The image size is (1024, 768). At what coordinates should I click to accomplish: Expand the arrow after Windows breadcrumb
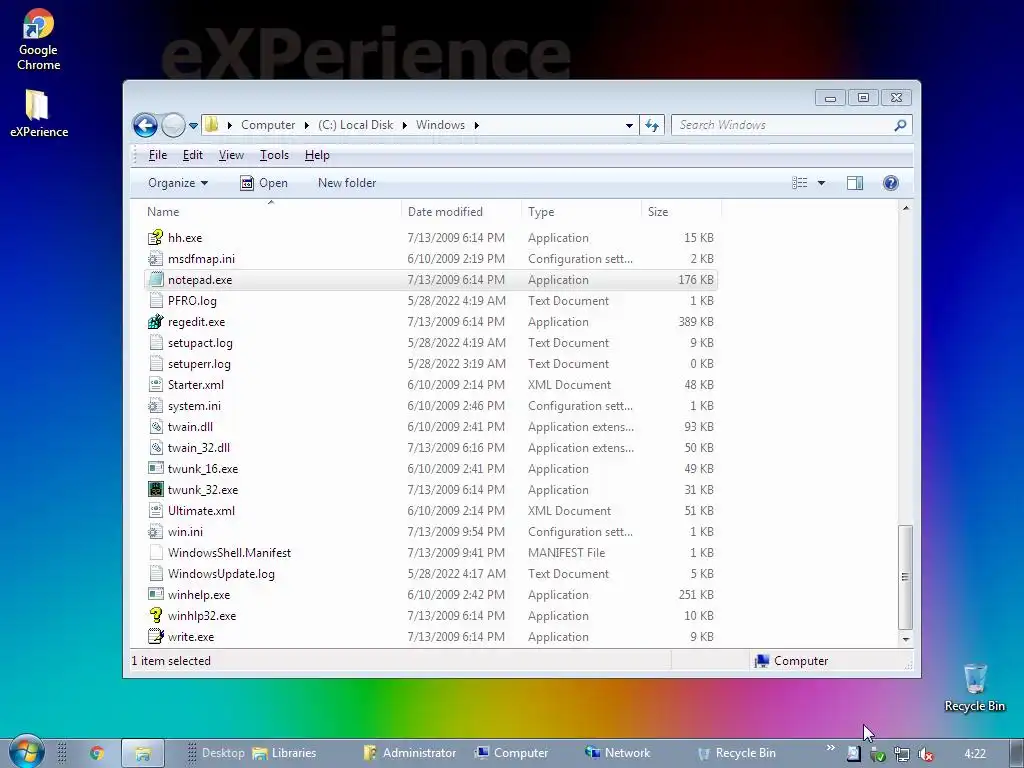click(x=477, y=125)
